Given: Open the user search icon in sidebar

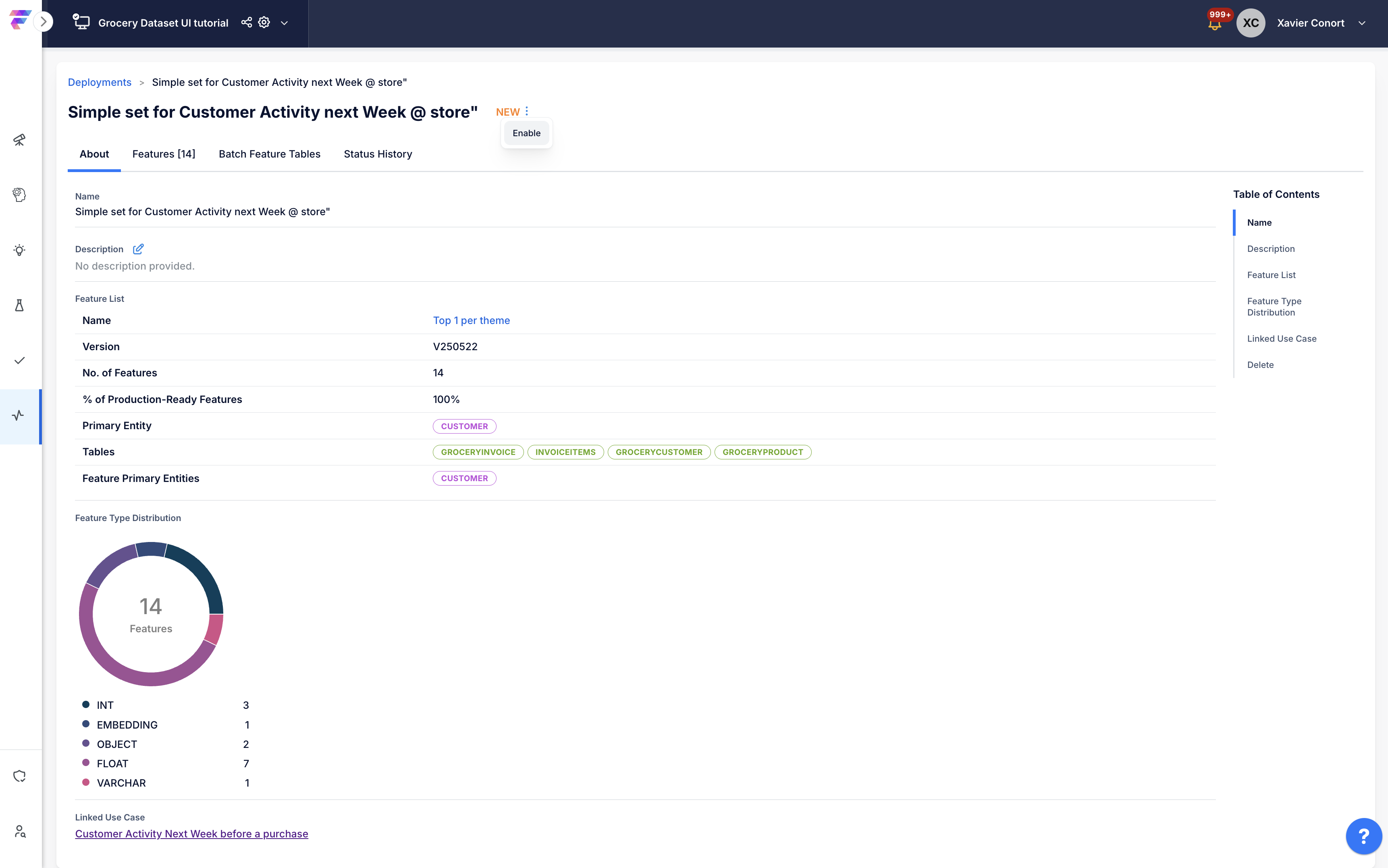Looking at the screenshot, I should point(19,831).
